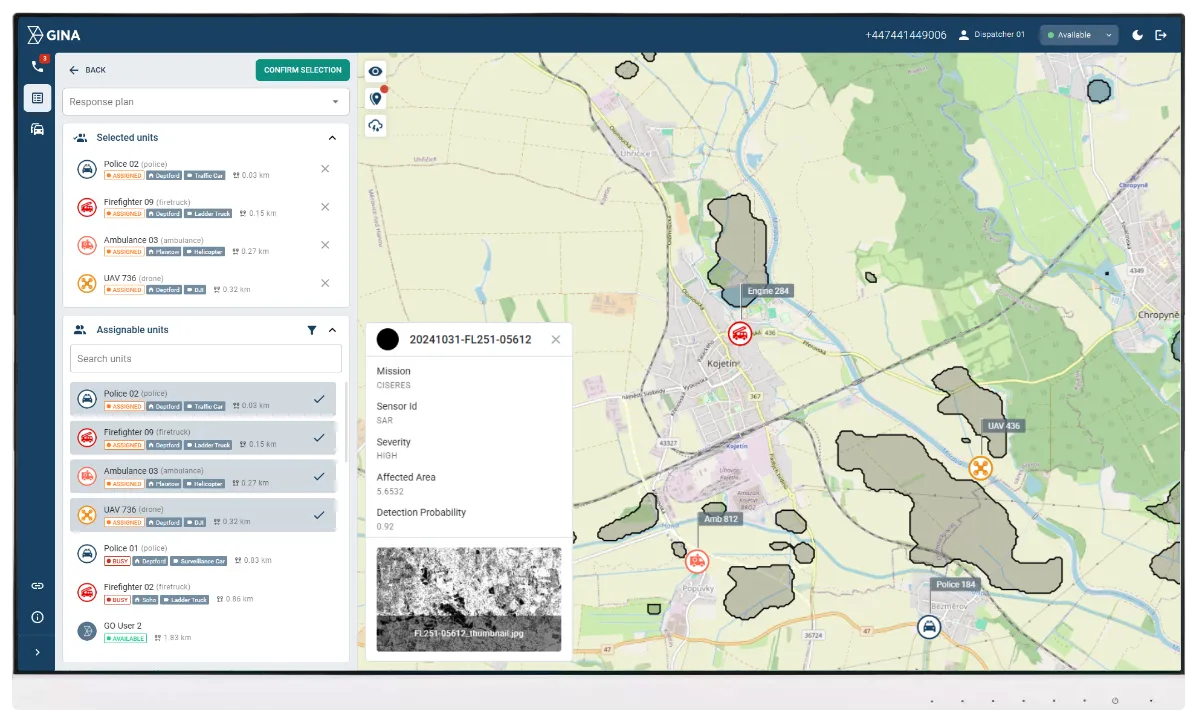Click the logout icon in the top bar
The width and height of the screenshot is (1200, 718).
(1161, 34)
